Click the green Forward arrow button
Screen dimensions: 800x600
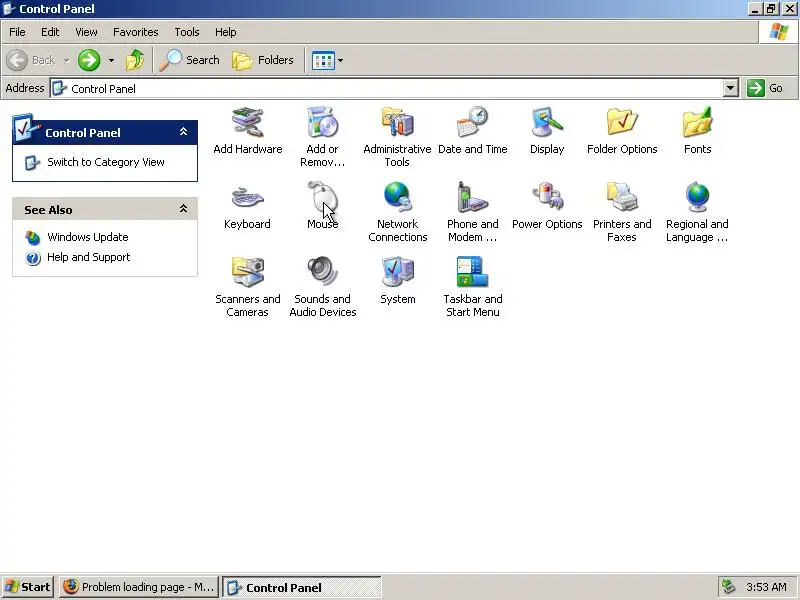pyautogui.click(x=89, y=60)
